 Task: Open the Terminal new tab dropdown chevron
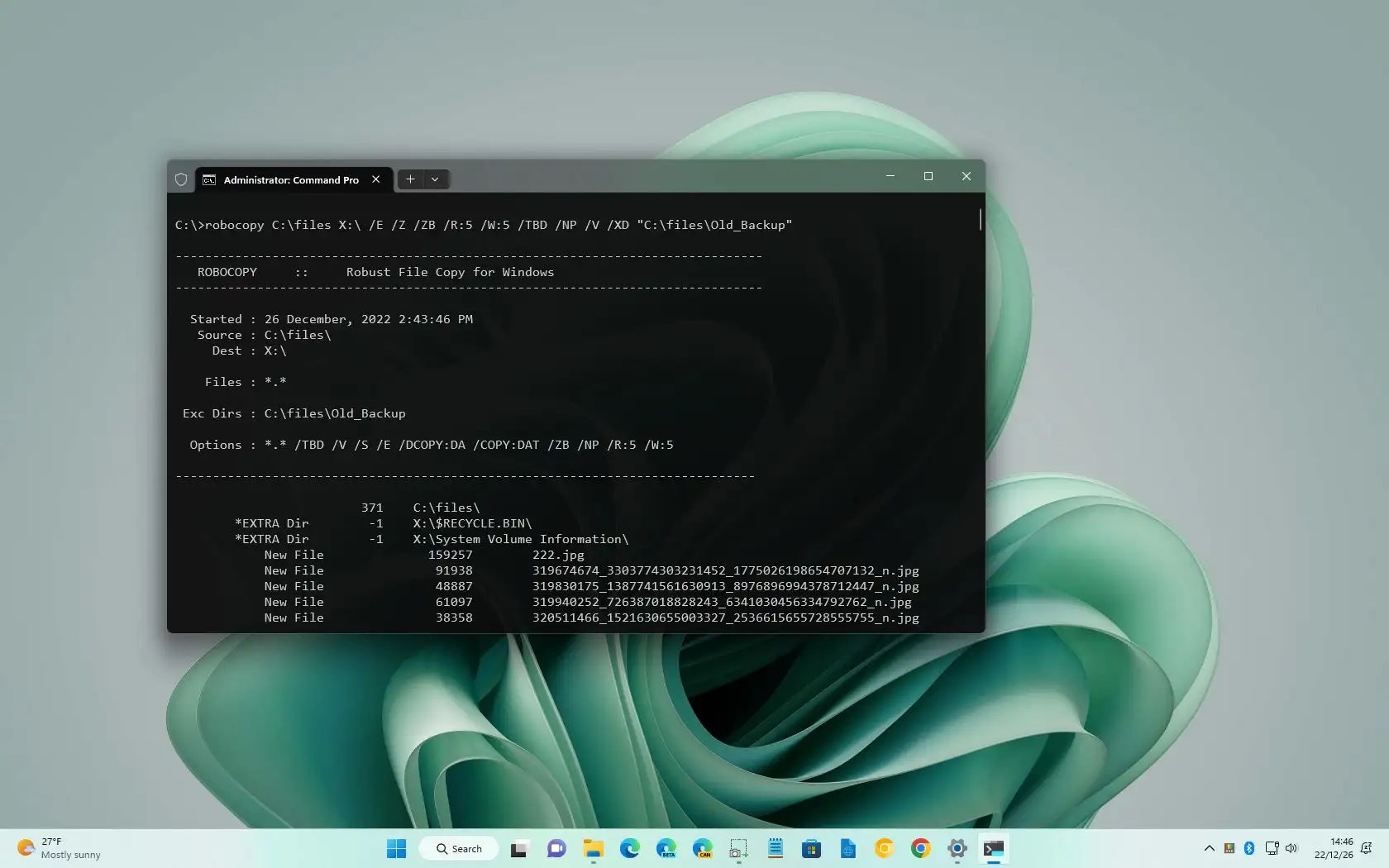[x=436, y=179]
